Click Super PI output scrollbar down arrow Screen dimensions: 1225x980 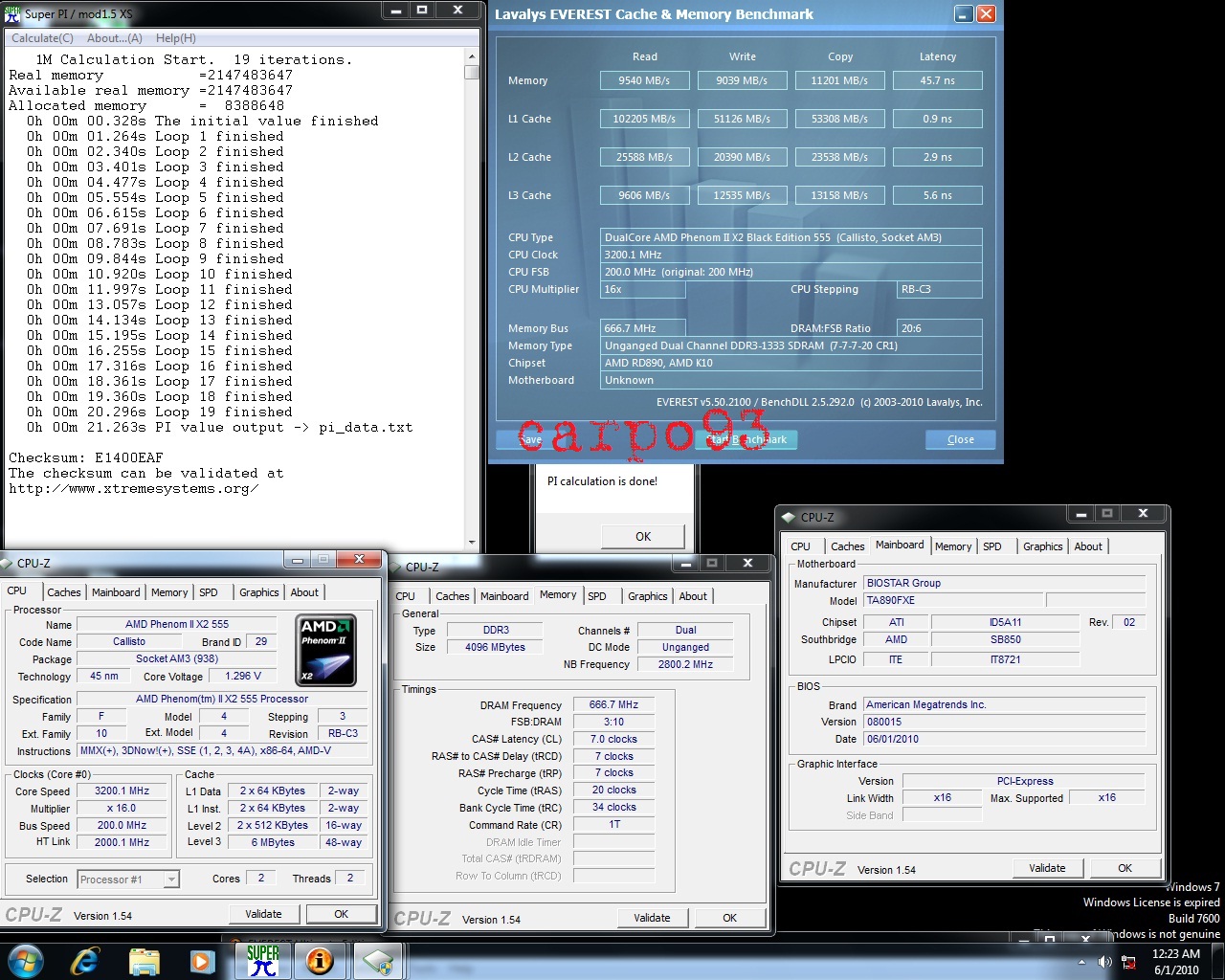pos(471,543)
